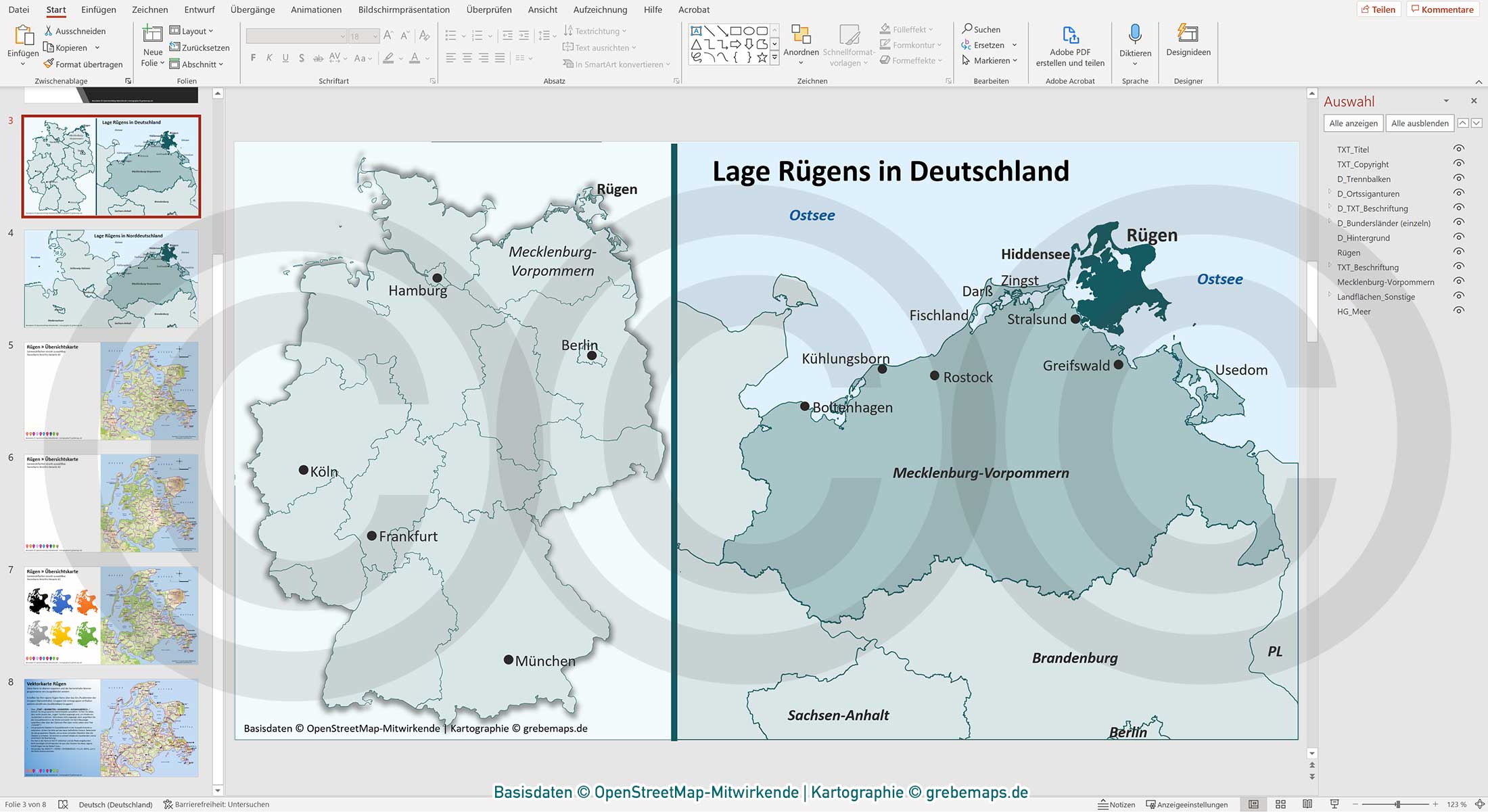This screenshot has width=1488, height=812.
Task: Expand D_Bundesländer (einzeln) in the selection pane
Action: 1330,223
